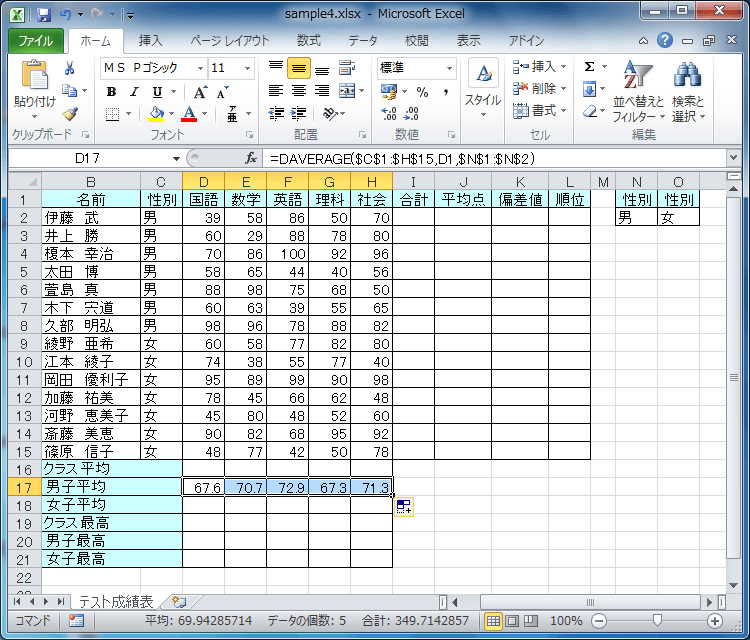Increase font size with large A icon
This screenshot has width=750, height=640.
coord(200,92)
